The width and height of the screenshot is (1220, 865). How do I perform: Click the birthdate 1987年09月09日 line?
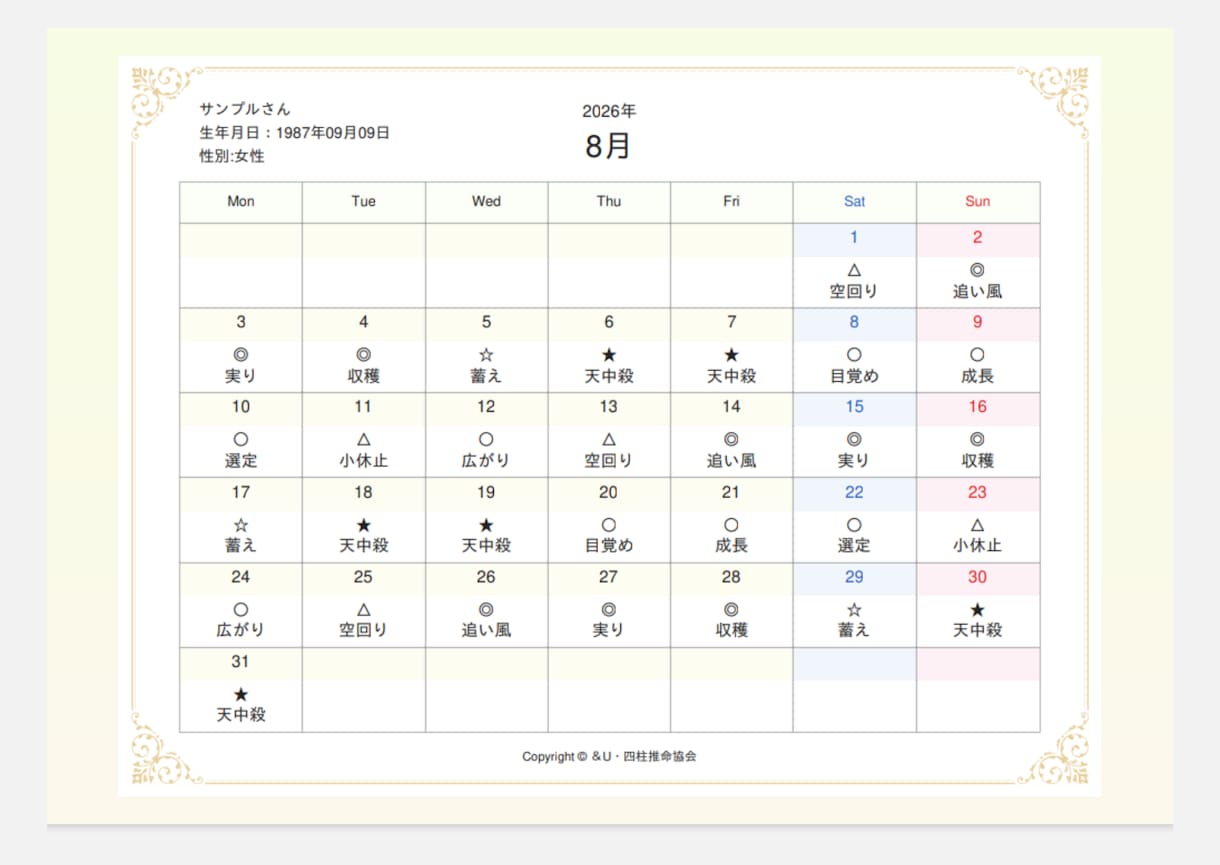tap(294, 133)
